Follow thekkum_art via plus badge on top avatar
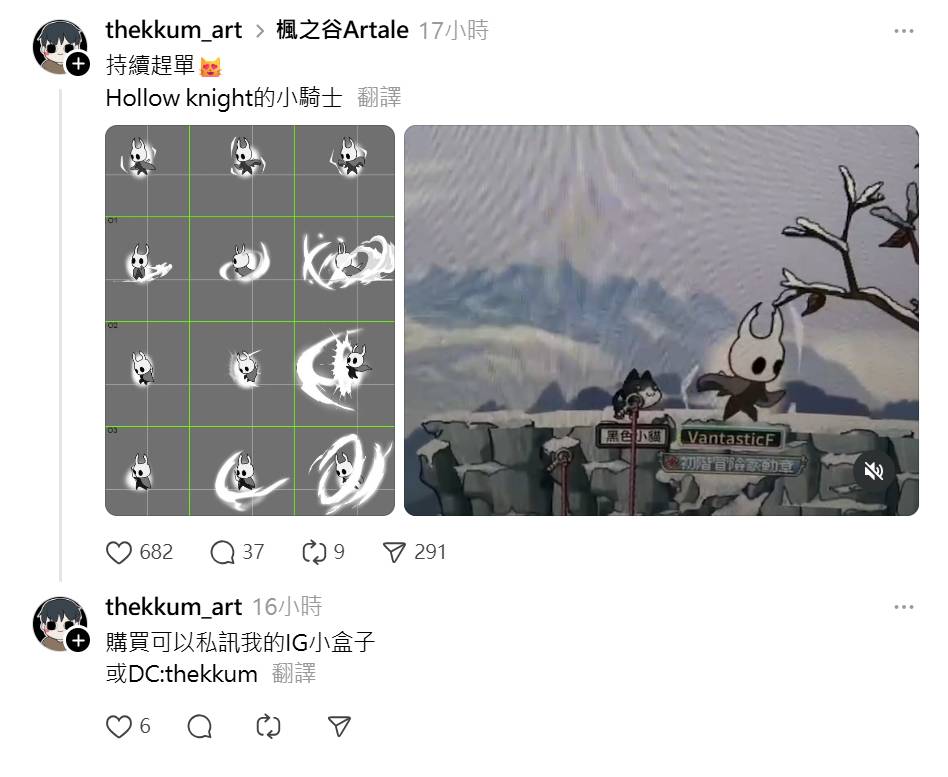 pyautogui.click(x=78, y=63)
